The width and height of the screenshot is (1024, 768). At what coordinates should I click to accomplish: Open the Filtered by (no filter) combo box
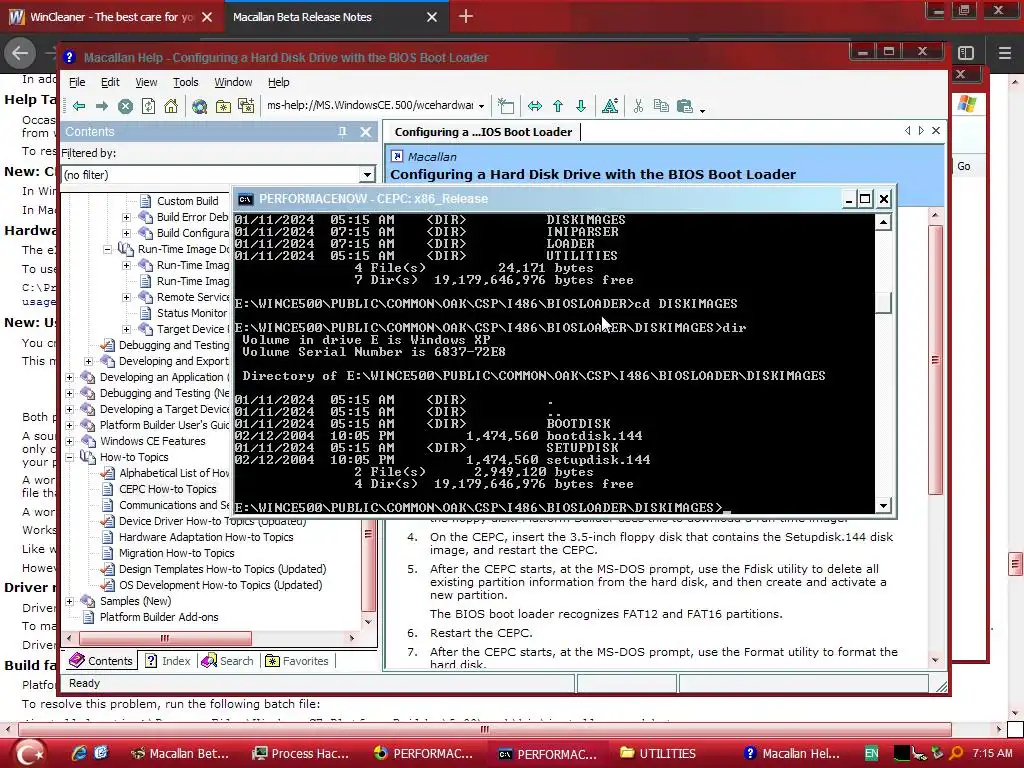[217, 174]
